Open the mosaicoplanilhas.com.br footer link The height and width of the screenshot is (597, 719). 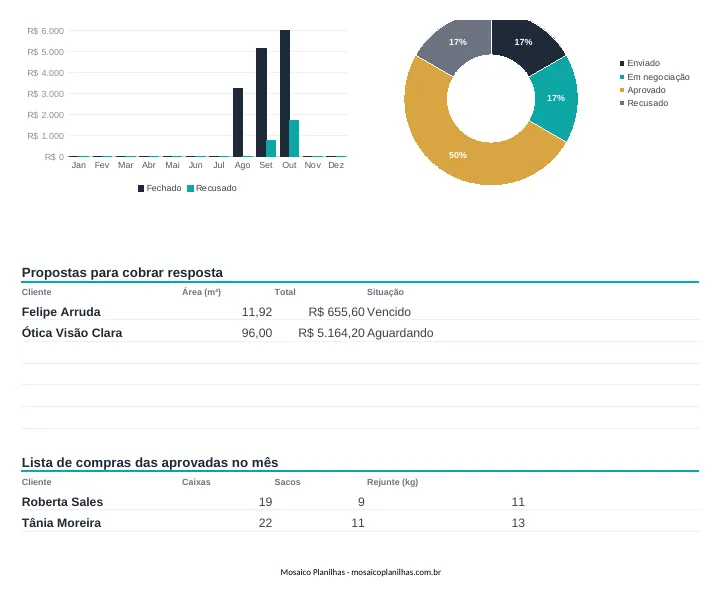coord(396,572)
